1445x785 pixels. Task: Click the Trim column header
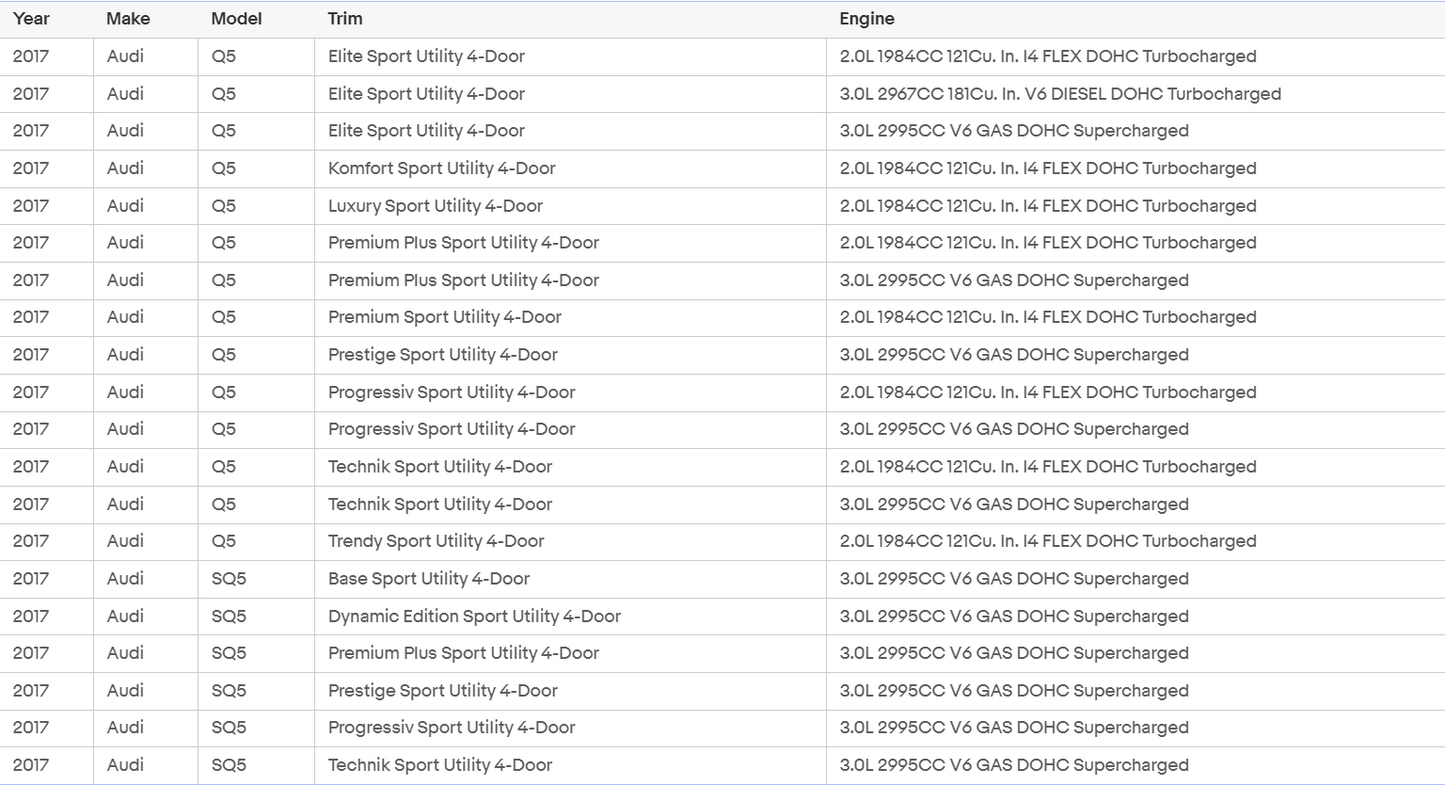point(571,19)
